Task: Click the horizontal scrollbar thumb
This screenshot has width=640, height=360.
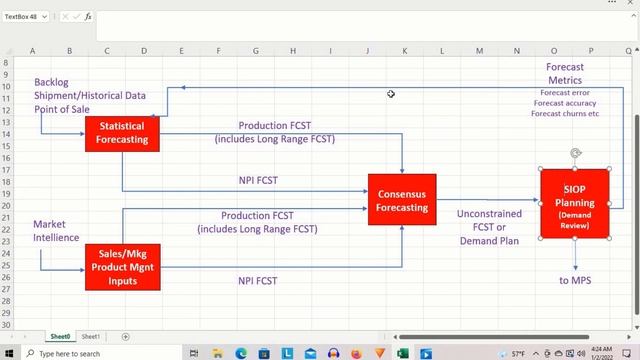Action: [494, 337]
